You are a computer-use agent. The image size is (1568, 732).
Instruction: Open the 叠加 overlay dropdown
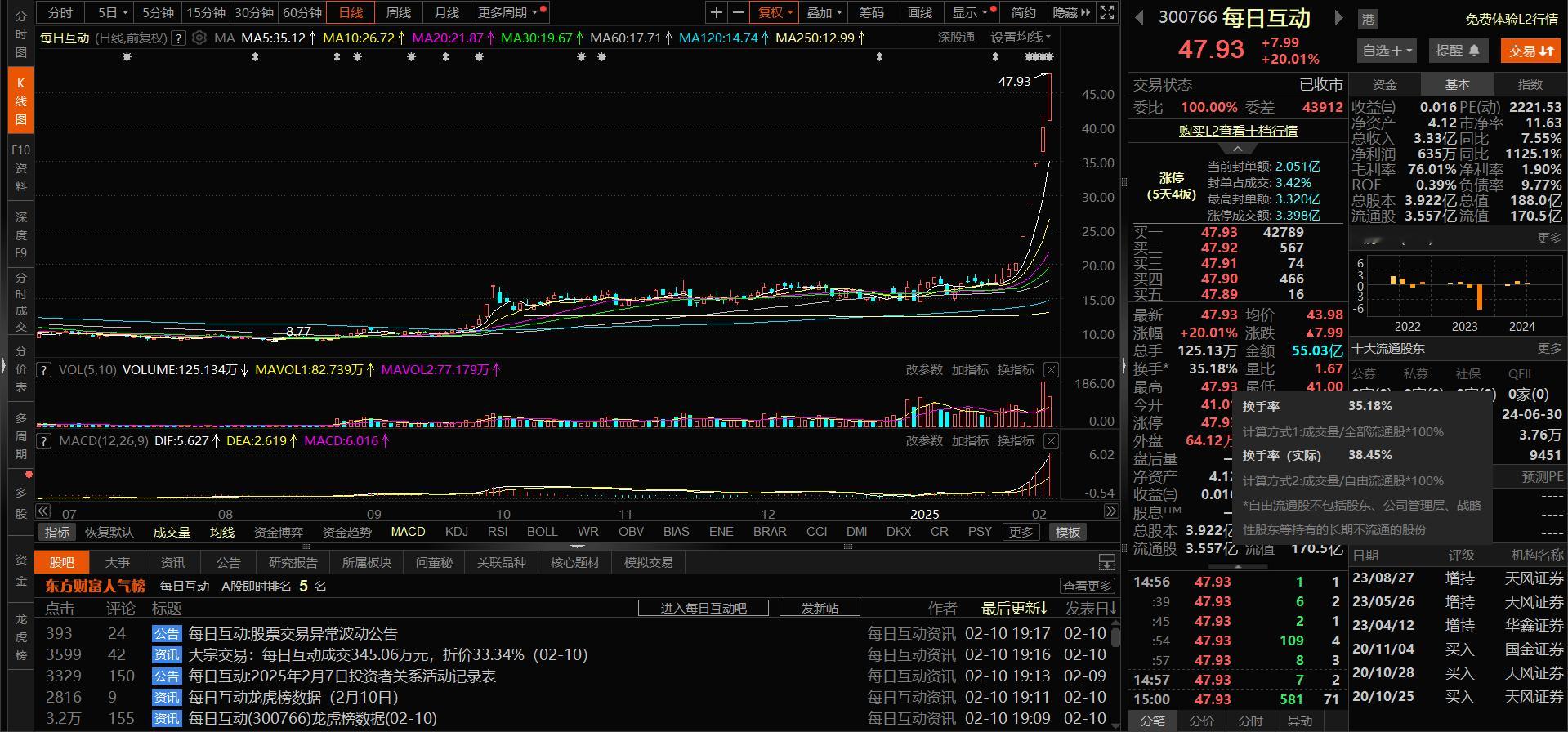[824, 12]
